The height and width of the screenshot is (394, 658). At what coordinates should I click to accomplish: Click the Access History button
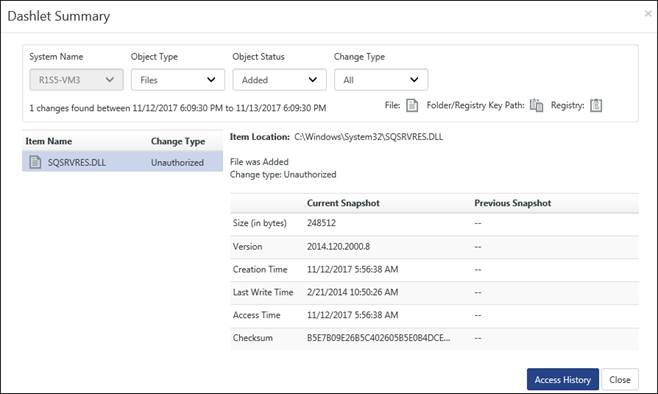tap(562, 379)
